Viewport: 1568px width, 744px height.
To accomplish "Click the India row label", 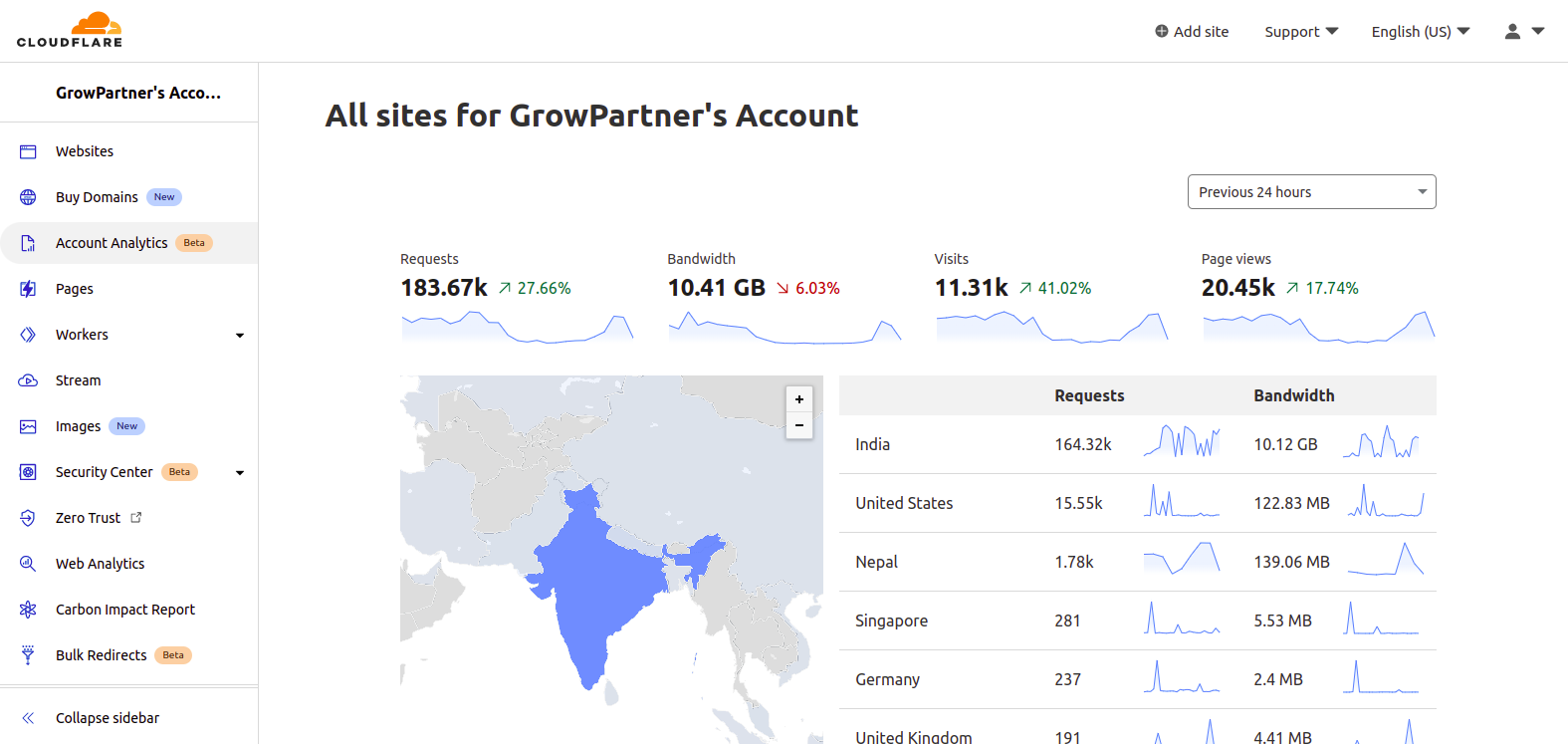I will tap(873, 444).
